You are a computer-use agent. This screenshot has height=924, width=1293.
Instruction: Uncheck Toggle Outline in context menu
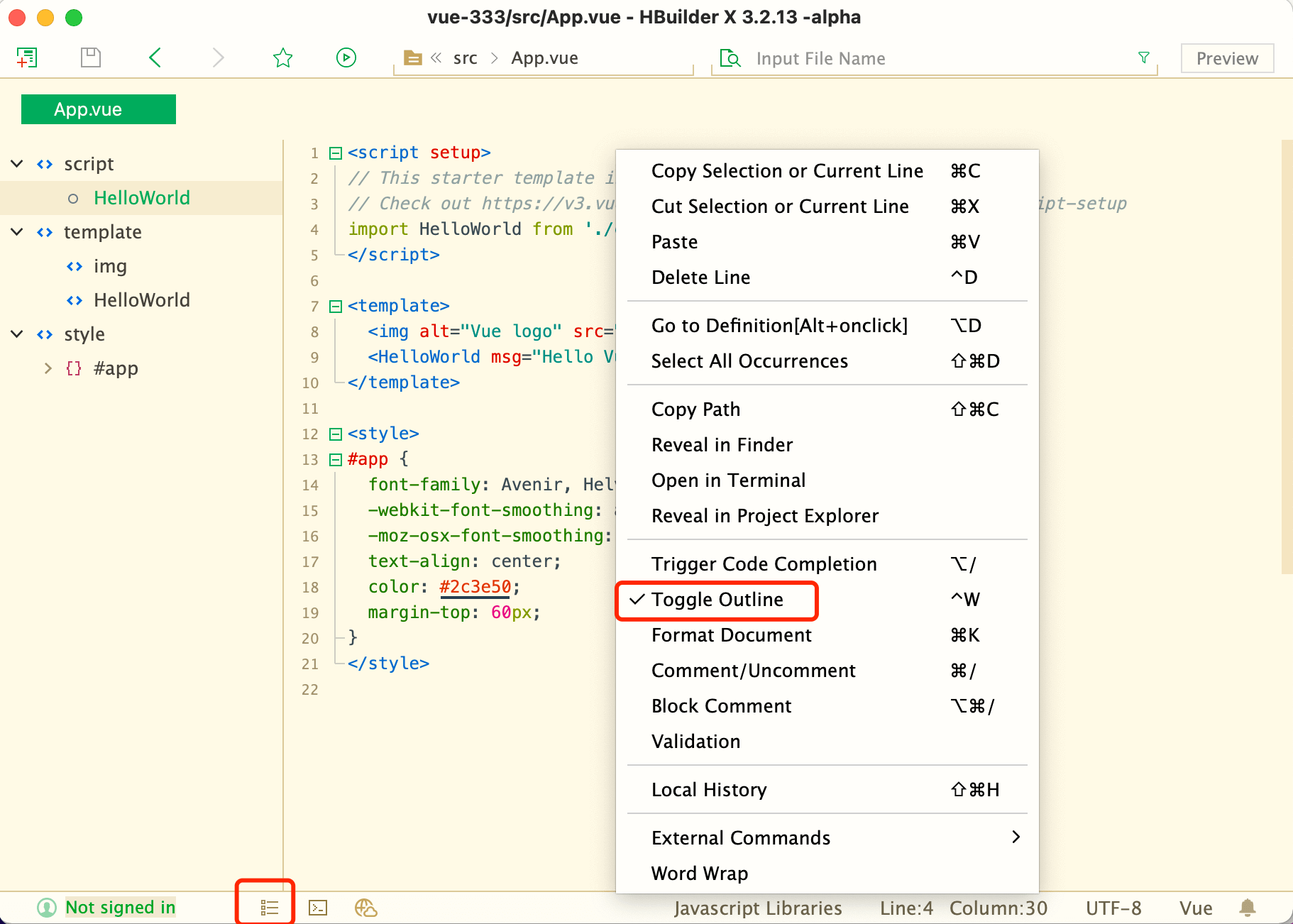[827, 600]
